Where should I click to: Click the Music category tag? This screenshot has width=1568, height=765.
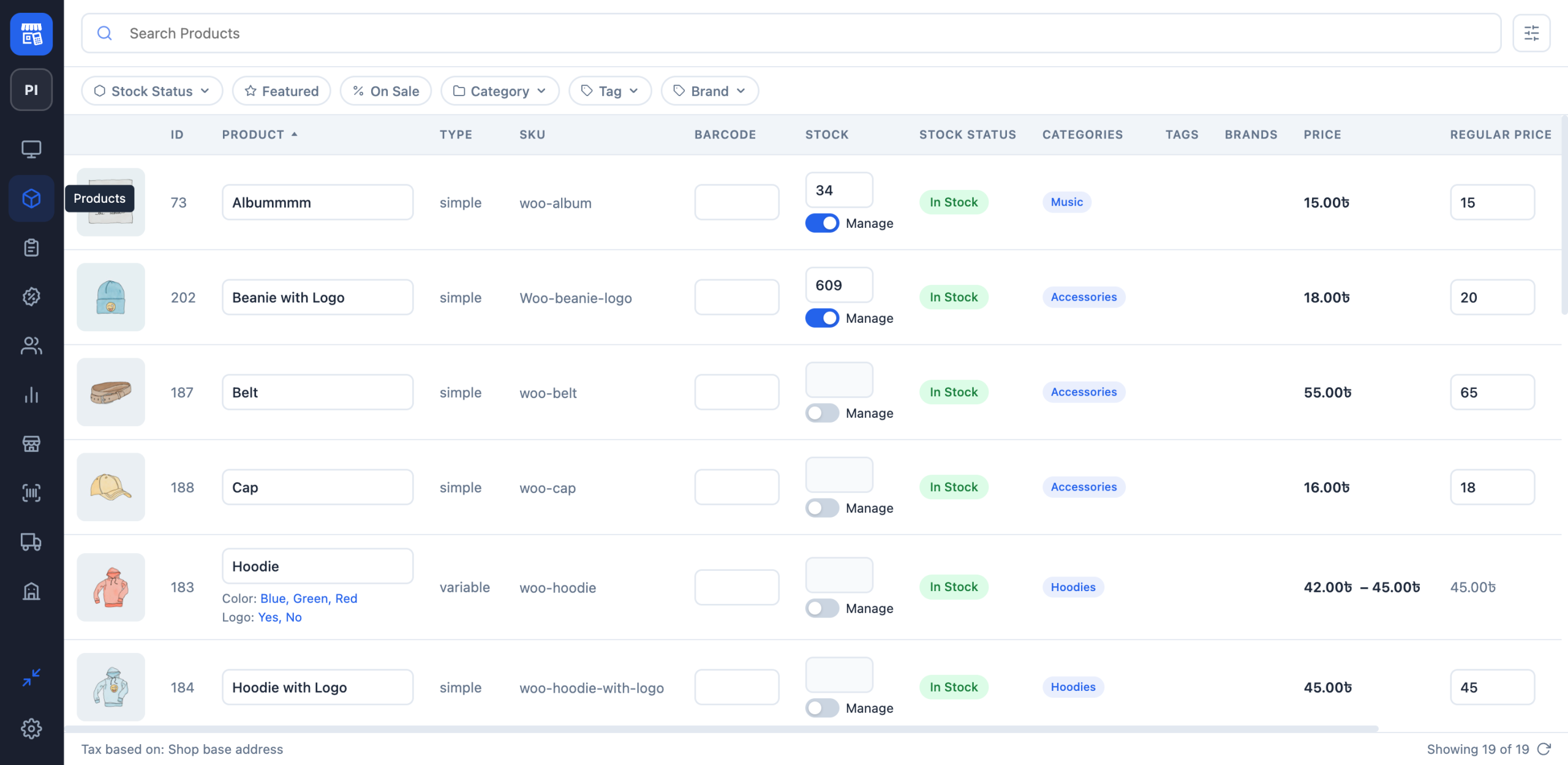(1066, 202)
